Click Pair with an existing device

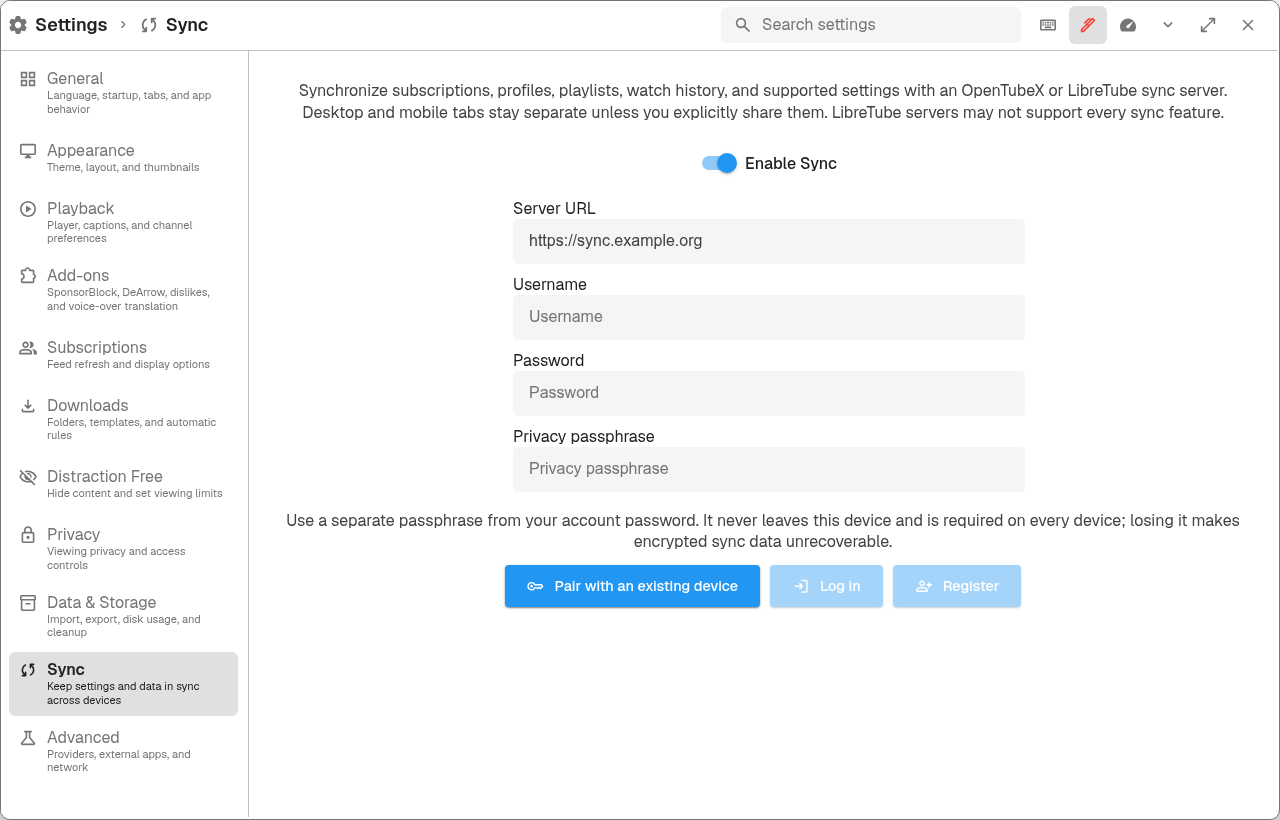(x=632, y=586)
